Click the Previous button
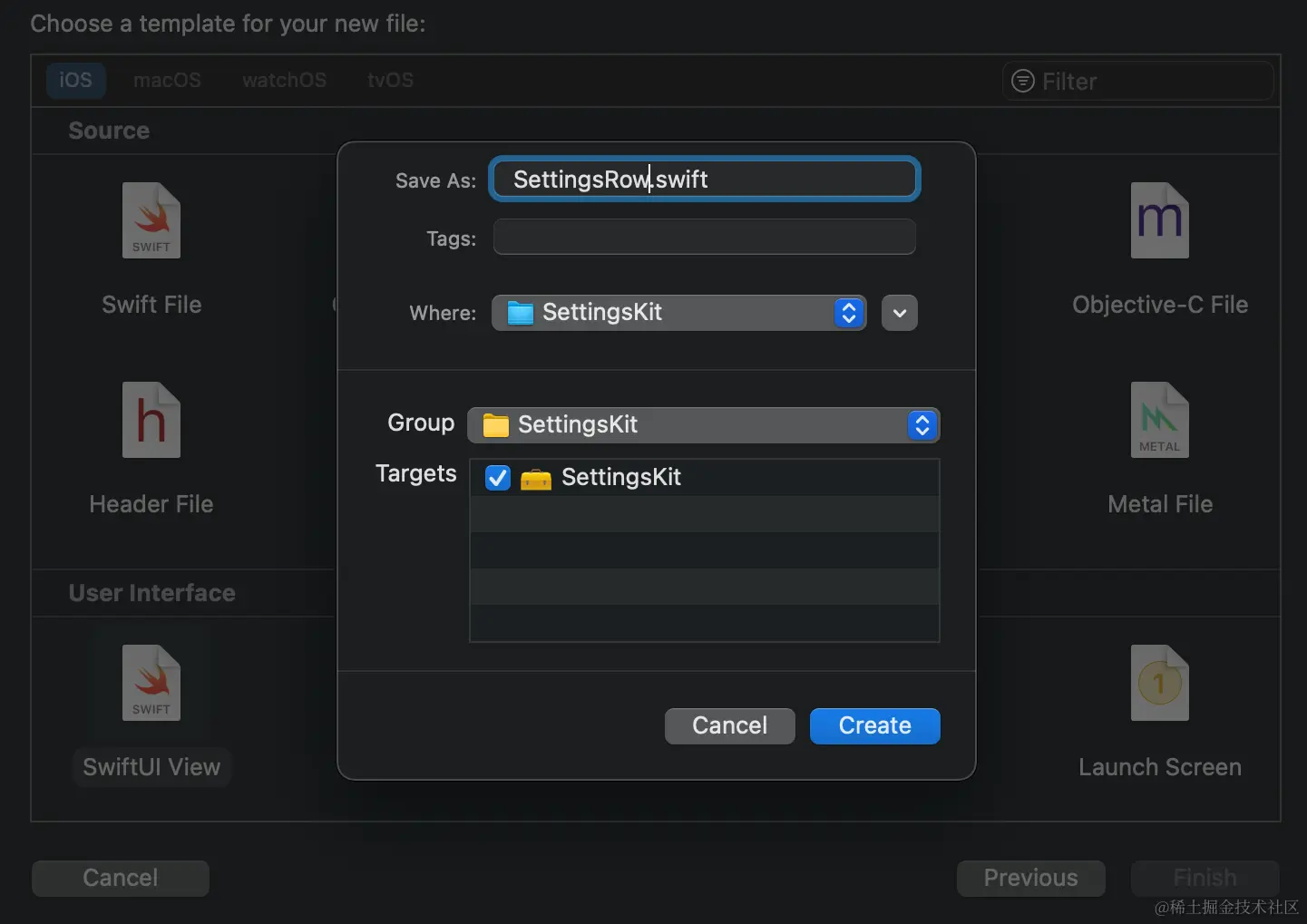Image resolution: width=1307 pixels, height=924 pixels. tap(1029, 878)
